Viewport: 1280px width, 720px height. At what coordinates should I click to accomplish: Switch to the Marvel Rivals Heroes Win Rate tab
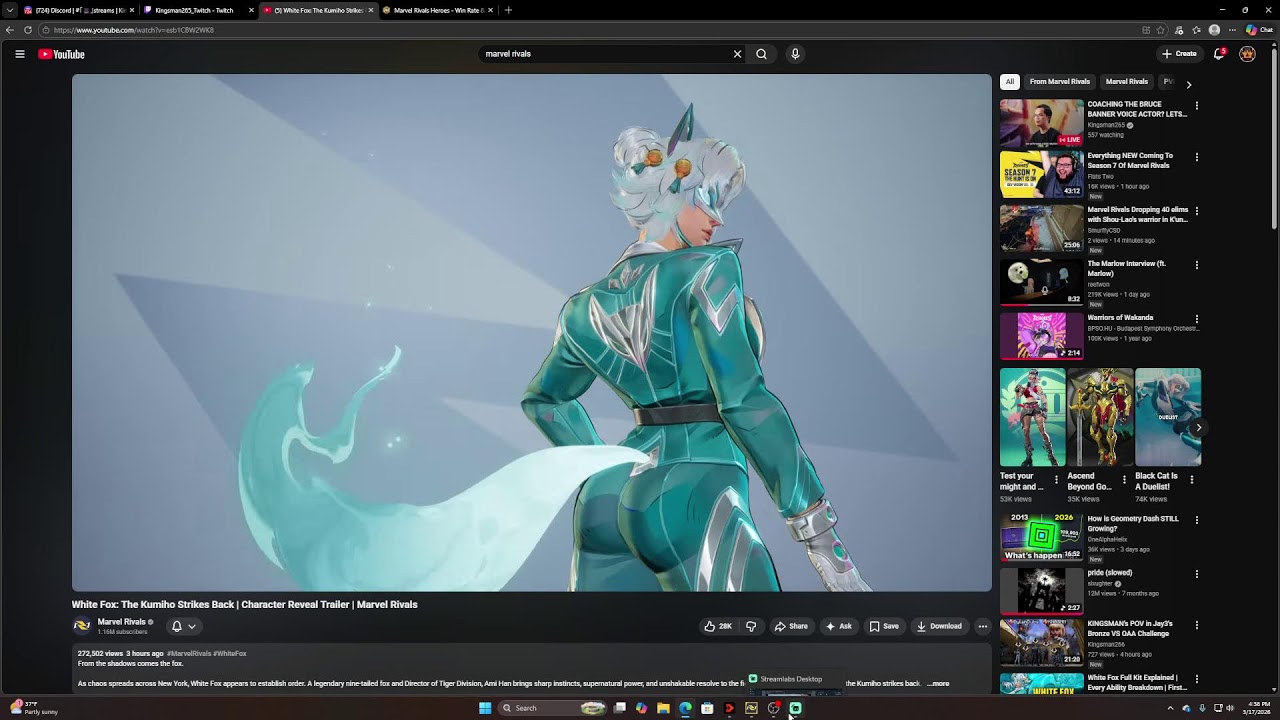[438, 10]
